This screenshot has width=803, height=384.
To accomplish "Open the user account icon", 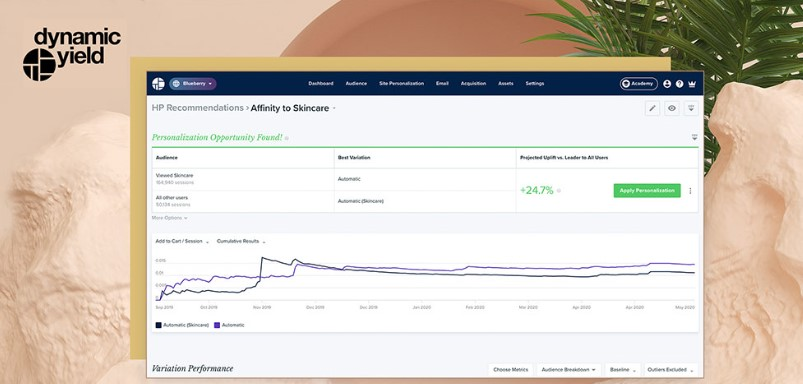I will [x=667, y=83].
